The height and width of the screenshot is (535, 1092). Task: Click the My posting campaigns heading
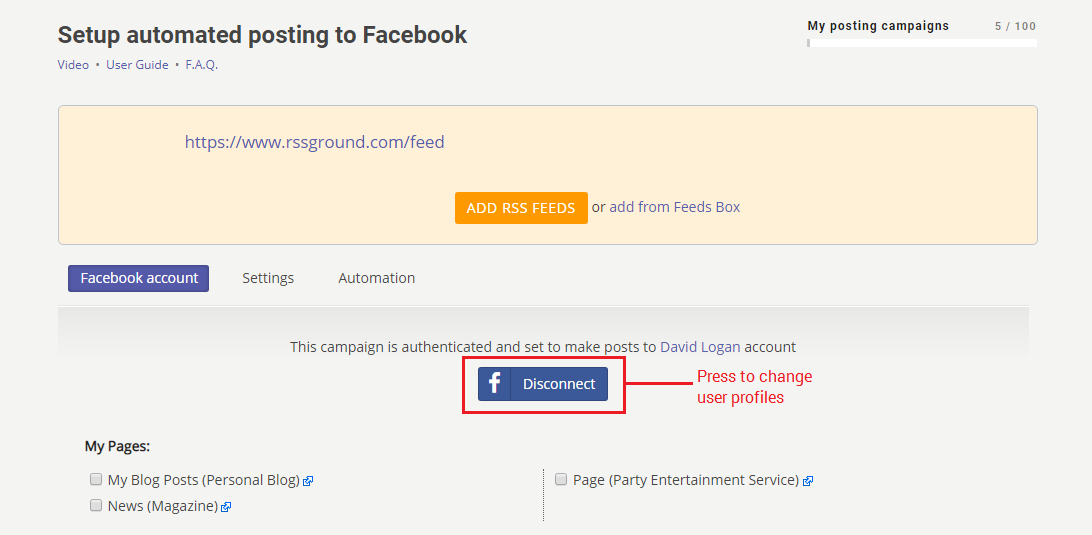coord(878,26)
